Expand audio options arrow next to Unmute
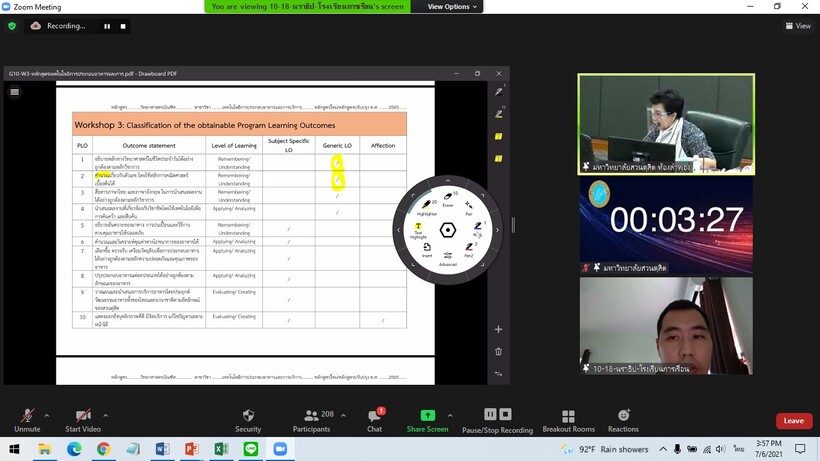This screenshot has width=820, height=461. pos(47,416)
